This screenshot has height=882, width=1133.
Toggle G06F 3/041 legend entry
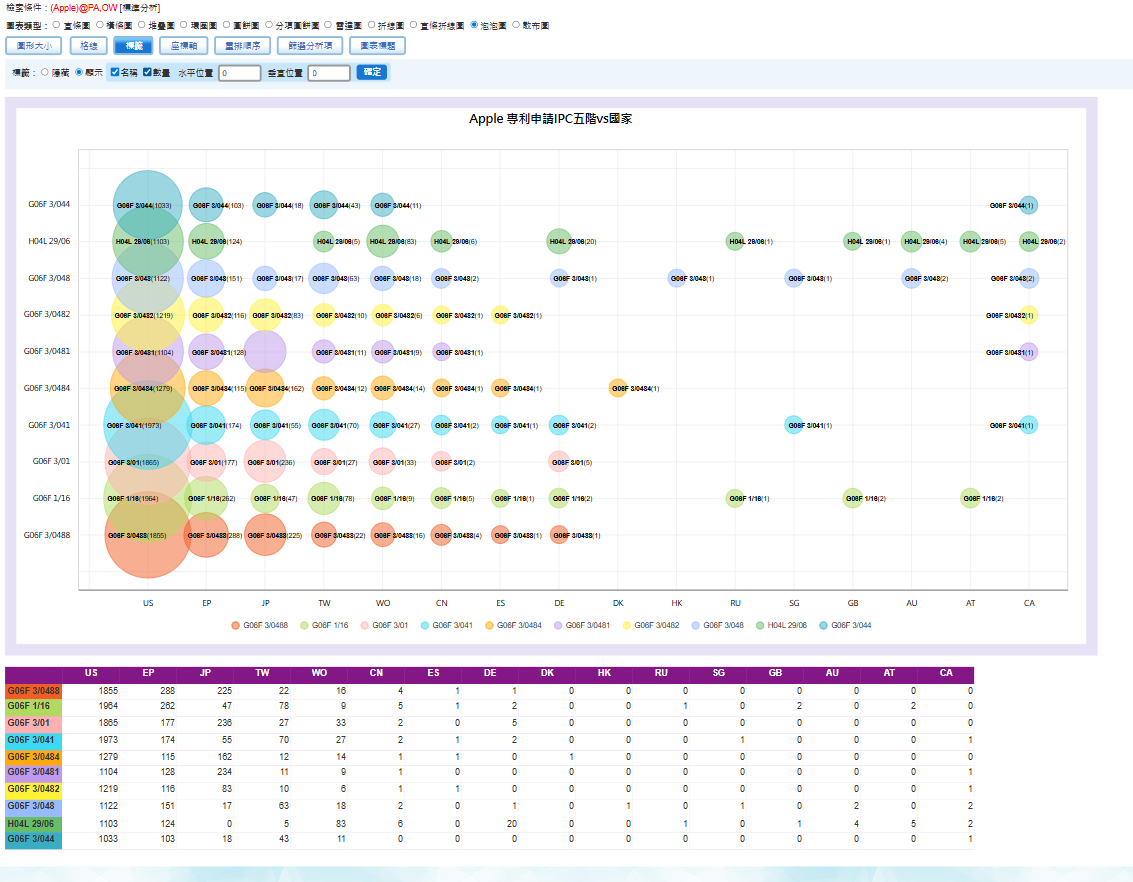(x=447, y=626)
